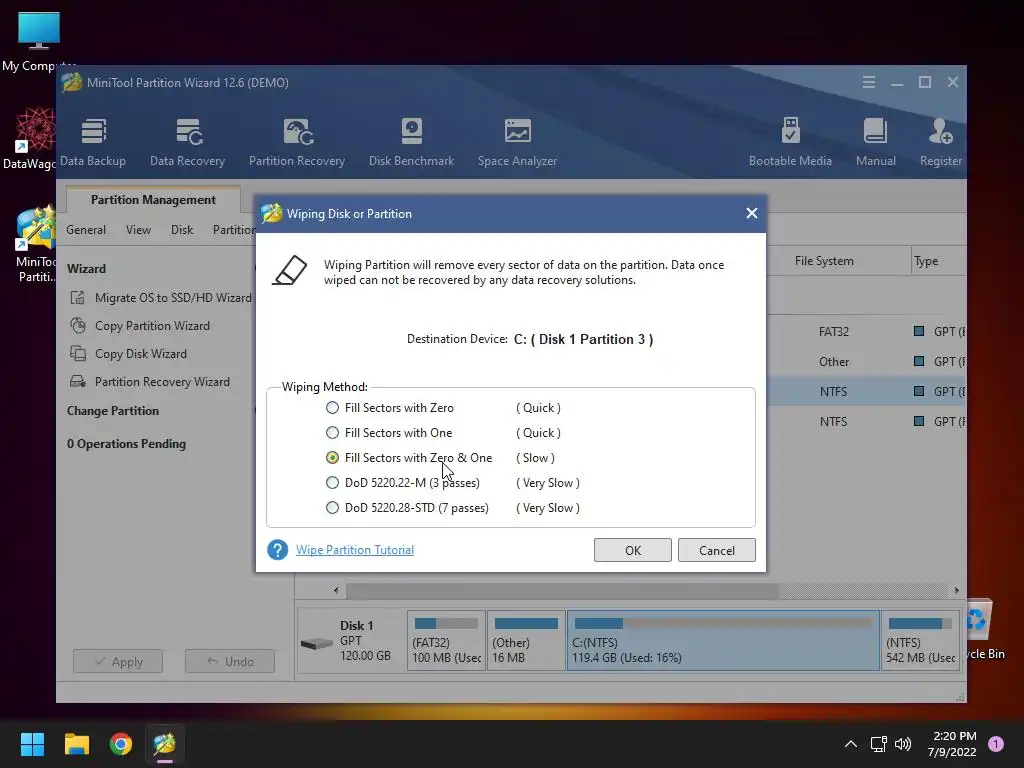Confirm wipe with the OK button
Screen dimensions: 1024x768
coord(632,550)
